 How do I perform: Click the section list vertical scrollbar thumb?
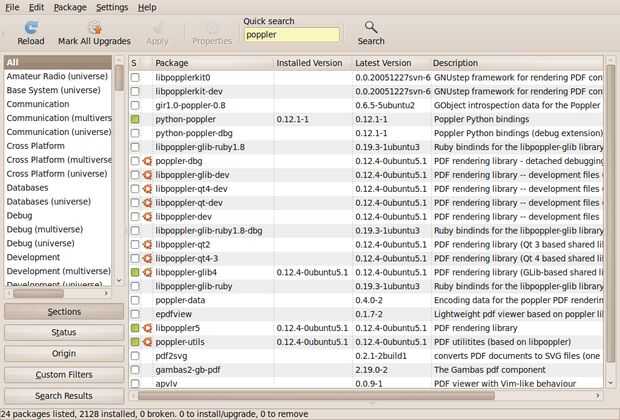tap(119, 78)
